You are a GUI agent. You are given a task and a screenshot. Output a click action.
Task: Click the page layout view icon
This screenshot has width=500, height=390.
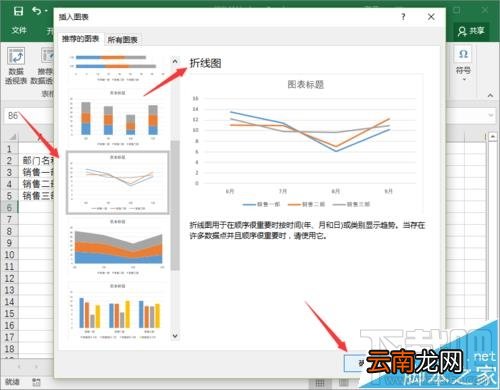(x=344, y=383)
